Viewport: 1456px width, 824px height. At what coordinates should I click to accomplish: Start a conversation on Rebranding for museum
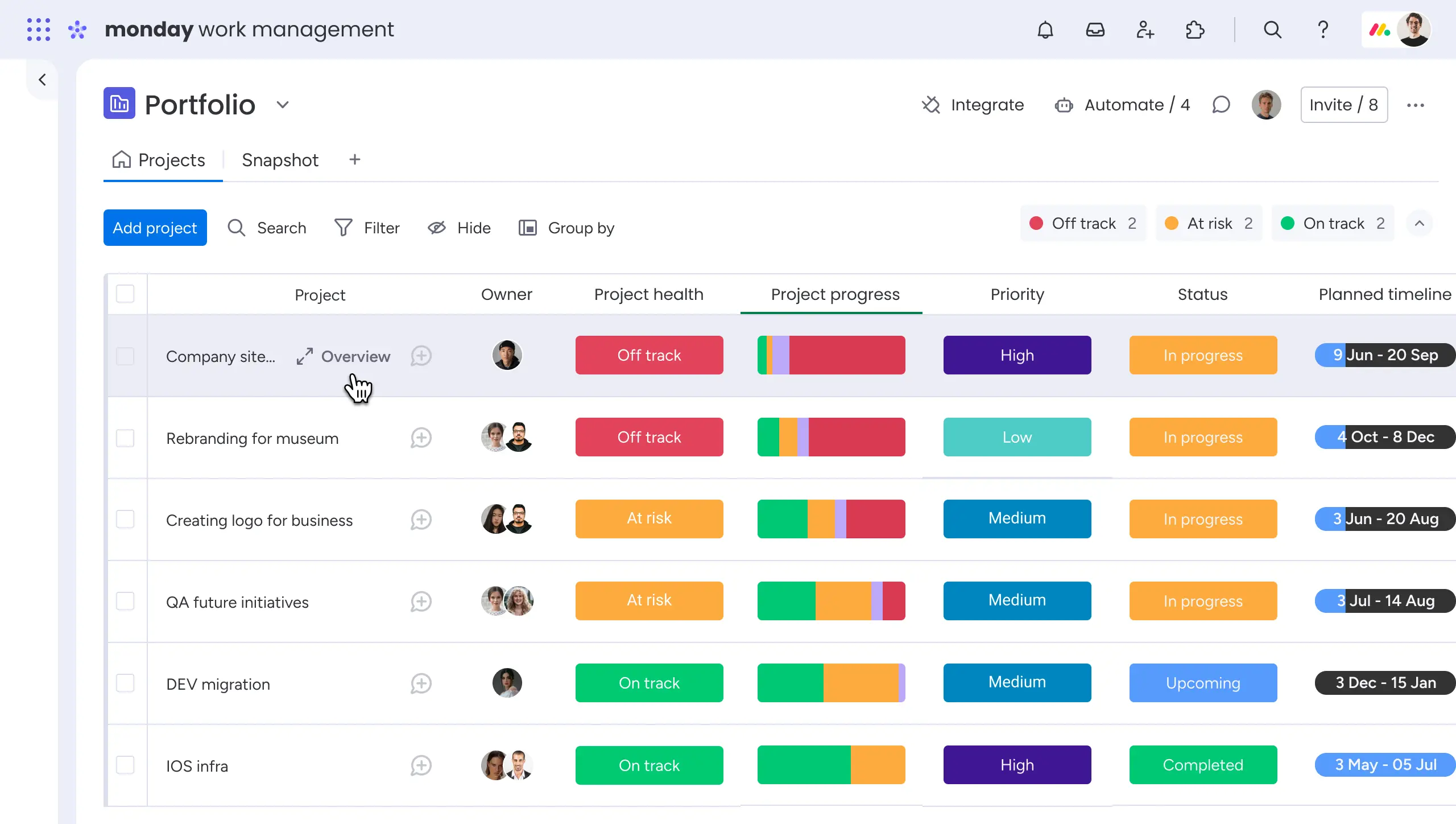pos(421,438)
